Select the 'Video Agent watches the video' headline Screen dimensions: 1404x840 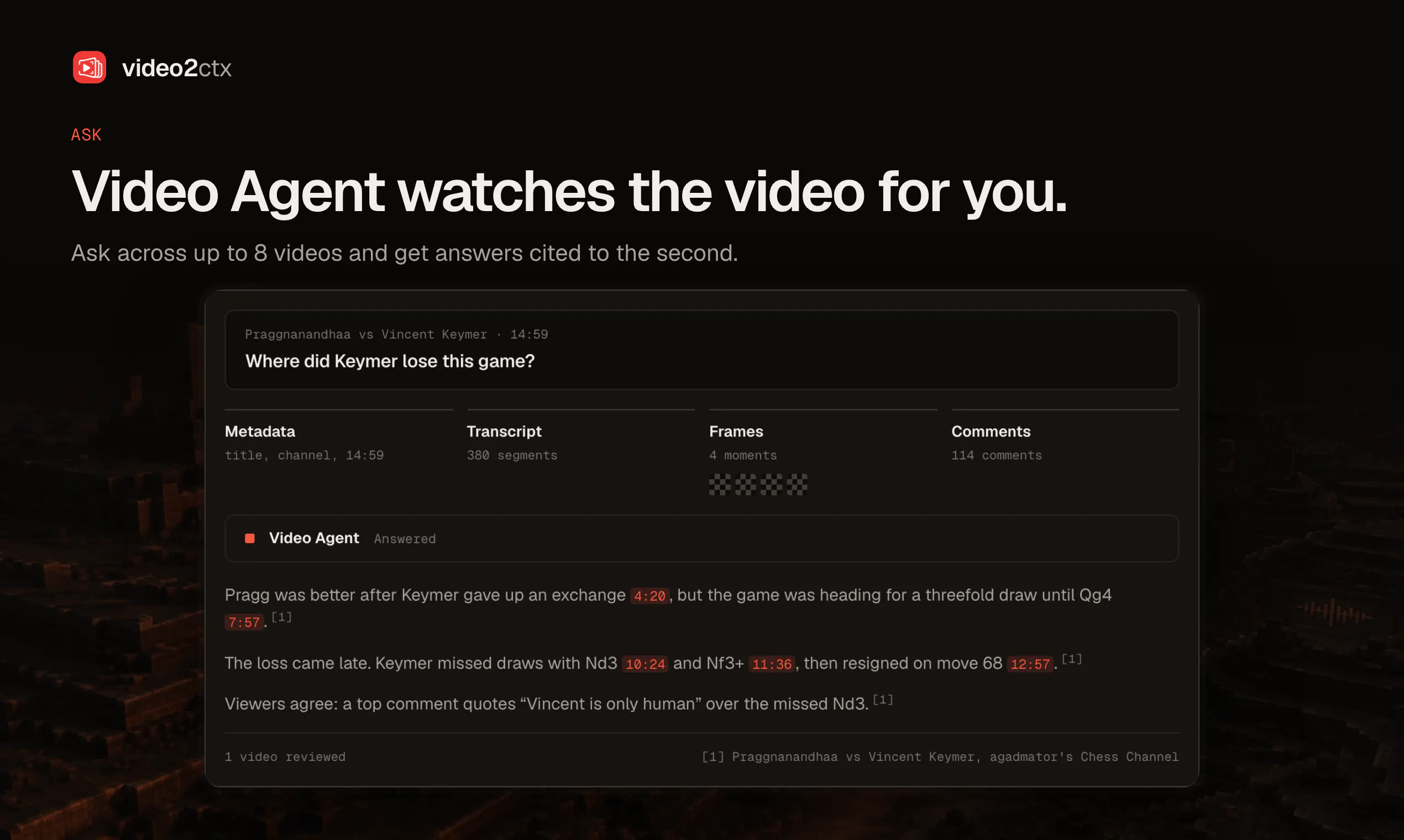pos(569,192)
